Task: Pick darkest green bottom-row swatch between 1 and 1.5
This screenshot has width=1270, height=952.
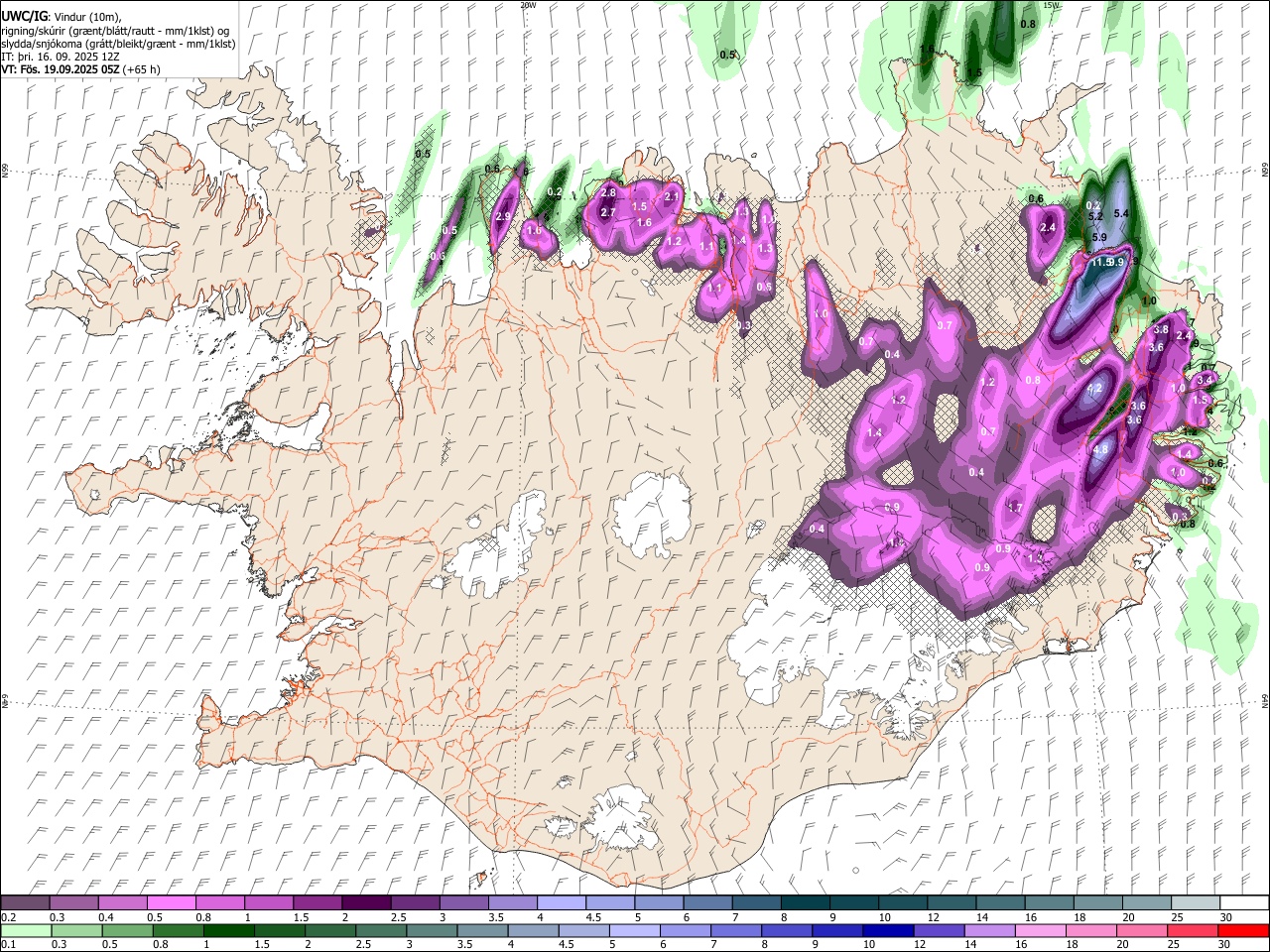Action: tap(227, 930)
